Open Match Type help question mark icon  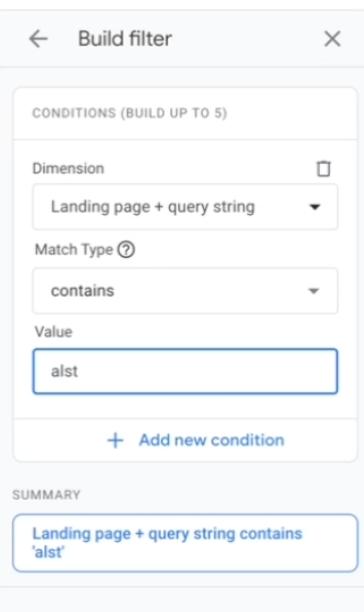[126, 249]
